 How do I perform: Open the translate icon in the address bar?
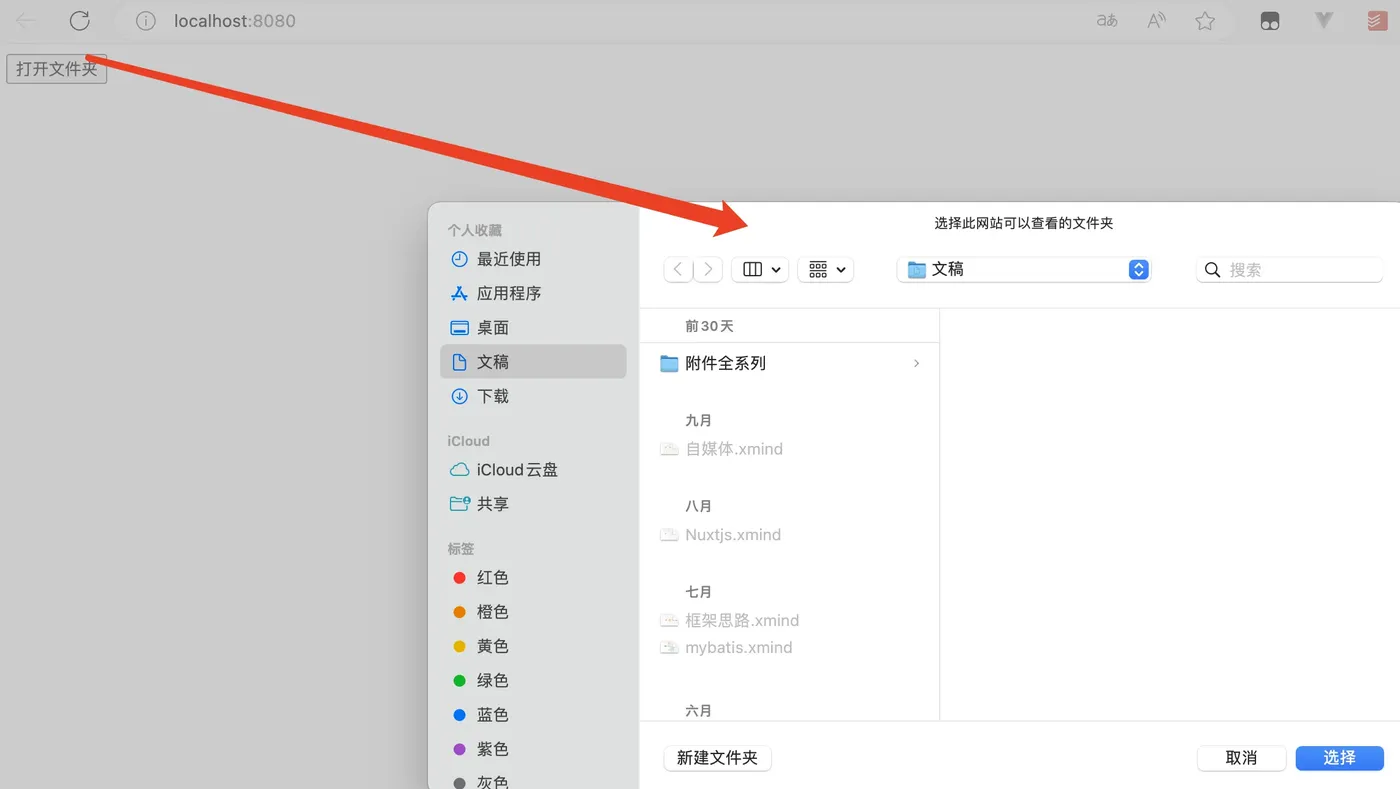(x=1107, y=20)
